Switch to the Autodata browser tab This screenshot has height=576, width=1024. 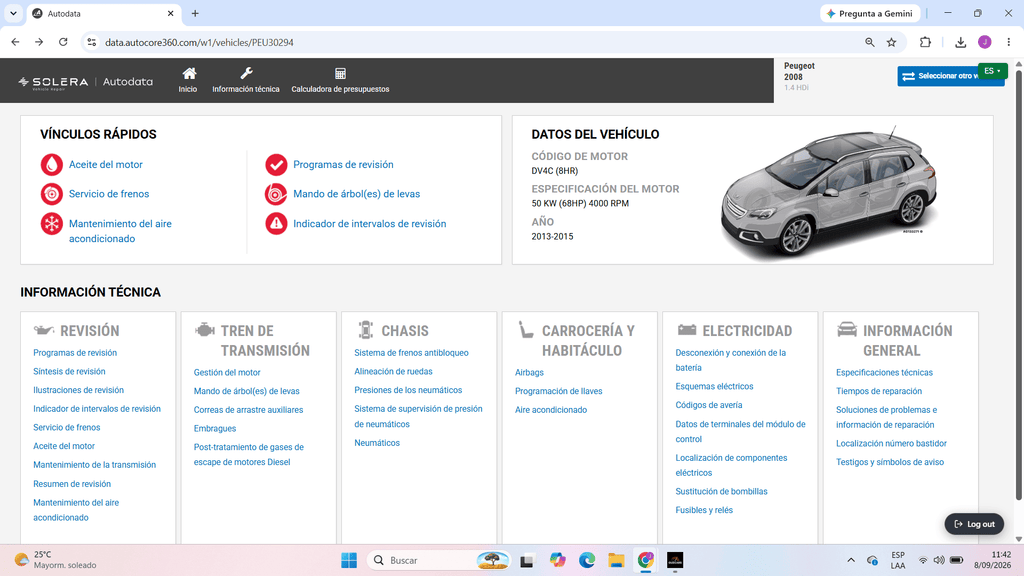pos(104,13)
